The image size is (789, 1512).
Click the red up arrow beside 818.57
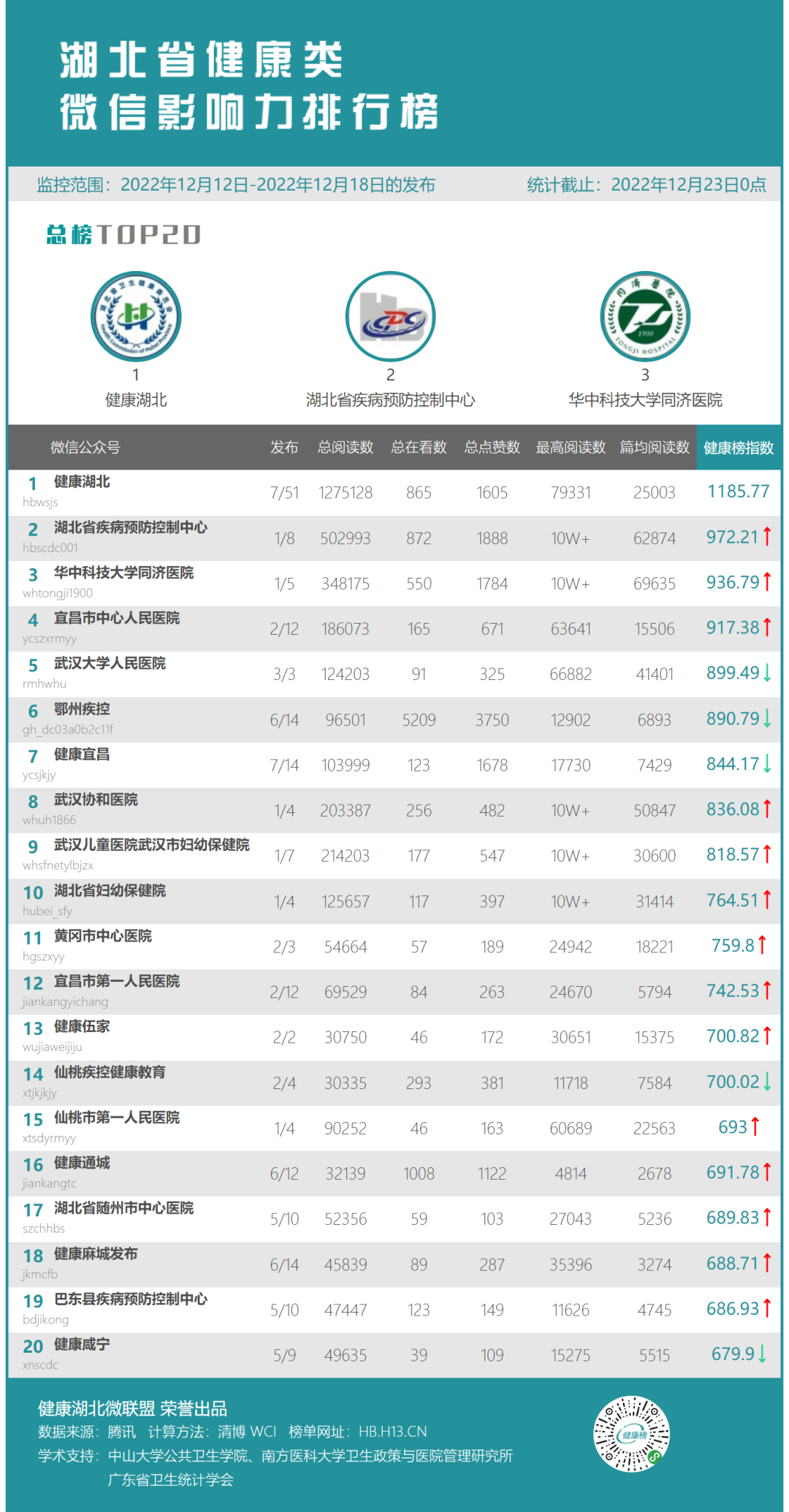[x=767, y=855]
